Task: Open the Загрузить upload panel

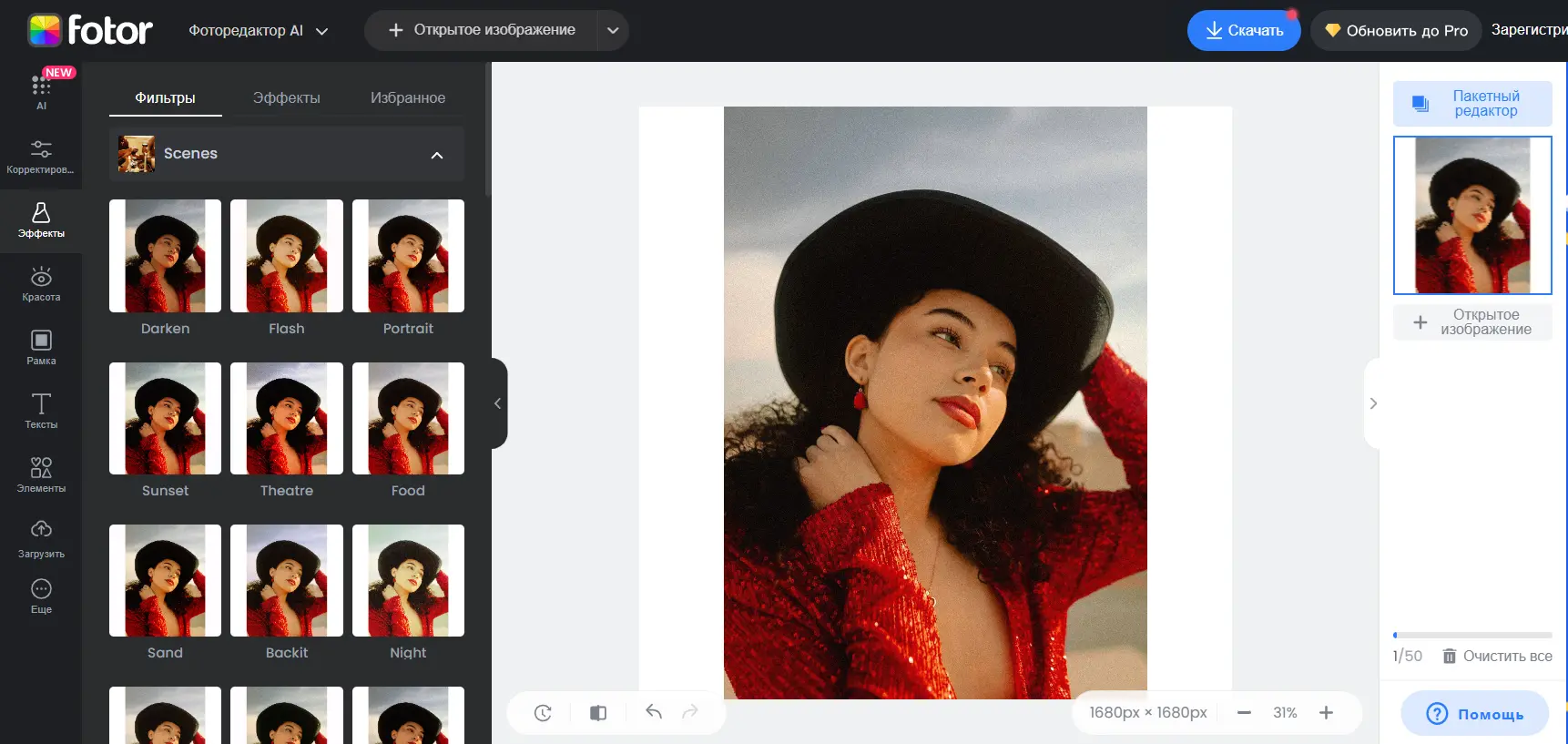Action: (41, 539)
